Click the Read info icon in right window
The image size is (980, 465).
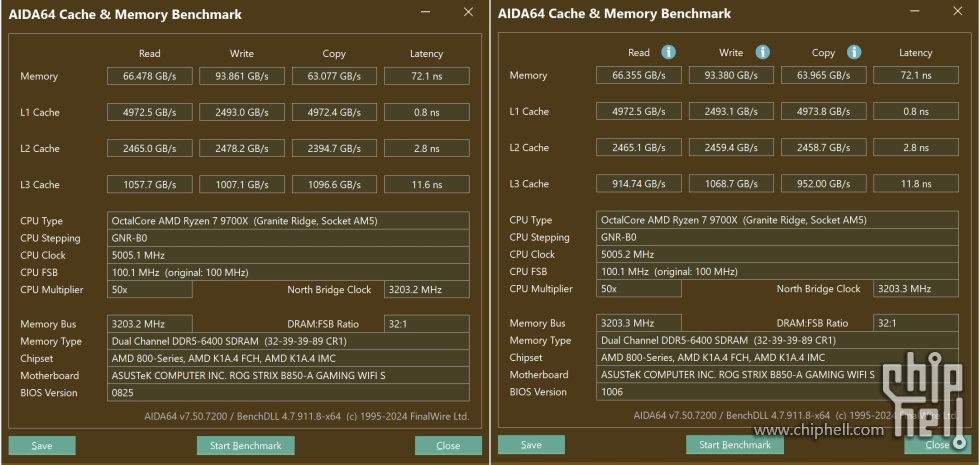coord(669,52)
